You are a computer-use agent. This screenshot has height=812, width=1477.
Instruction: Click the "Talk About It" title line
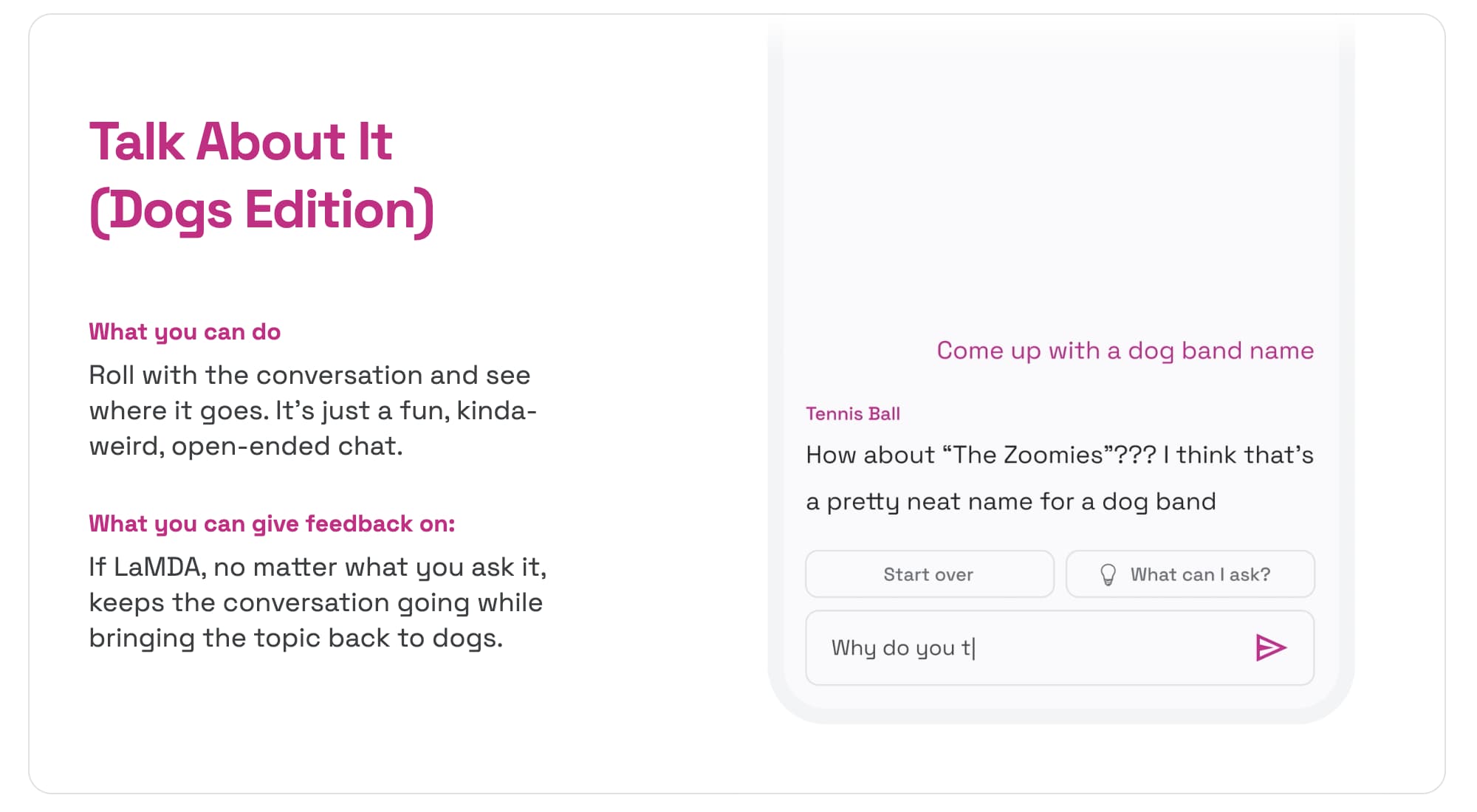click(x=241, y=141)
